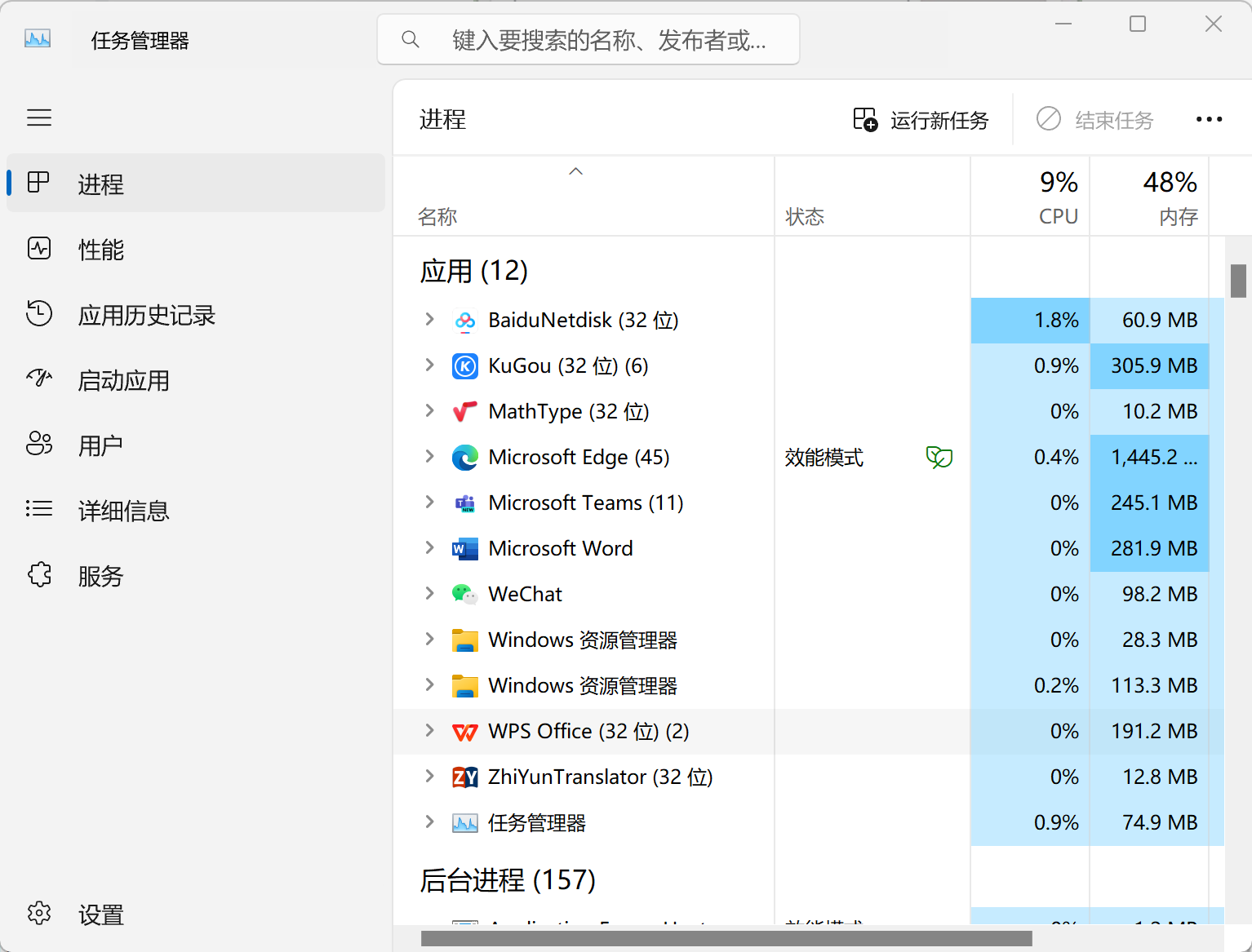Expand the Microsoft Word process group

[x=429, y=547]
